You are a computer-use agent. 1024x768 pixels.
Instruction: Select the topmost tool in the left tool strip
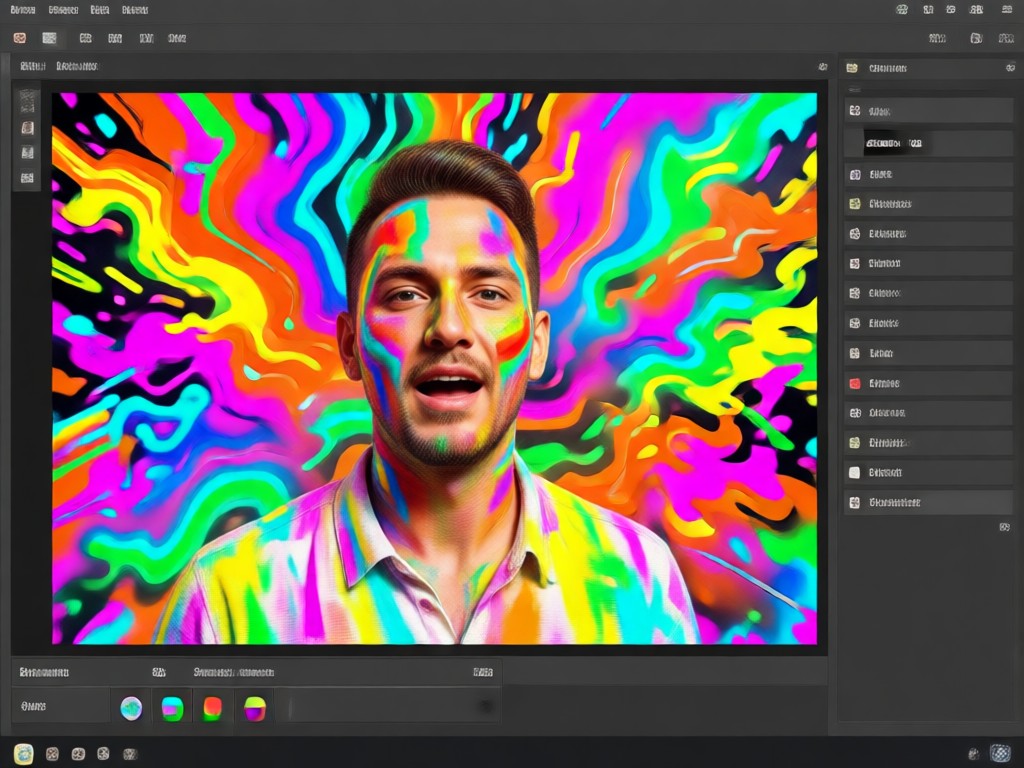tap(27, 102)
